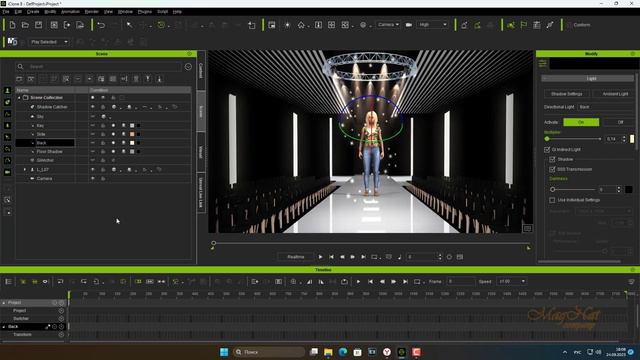Click the Save Project icon
This screenshot has height=360, width=640.
(38, 25)
